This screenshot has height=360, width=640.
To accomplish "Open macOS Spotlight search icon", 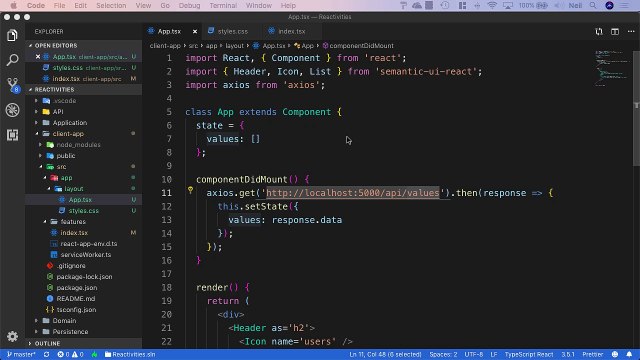I will tap(593, 5).
